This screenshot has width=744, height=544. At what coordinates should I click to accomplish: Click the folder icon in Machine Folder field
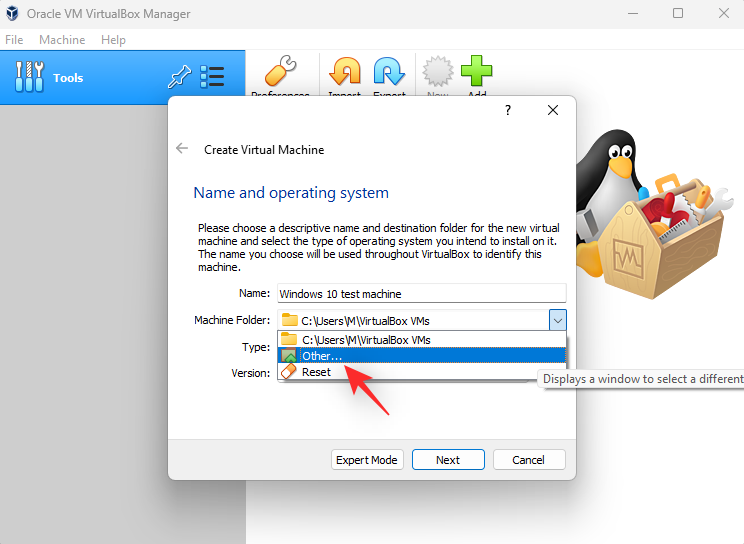tap(289, 320)
